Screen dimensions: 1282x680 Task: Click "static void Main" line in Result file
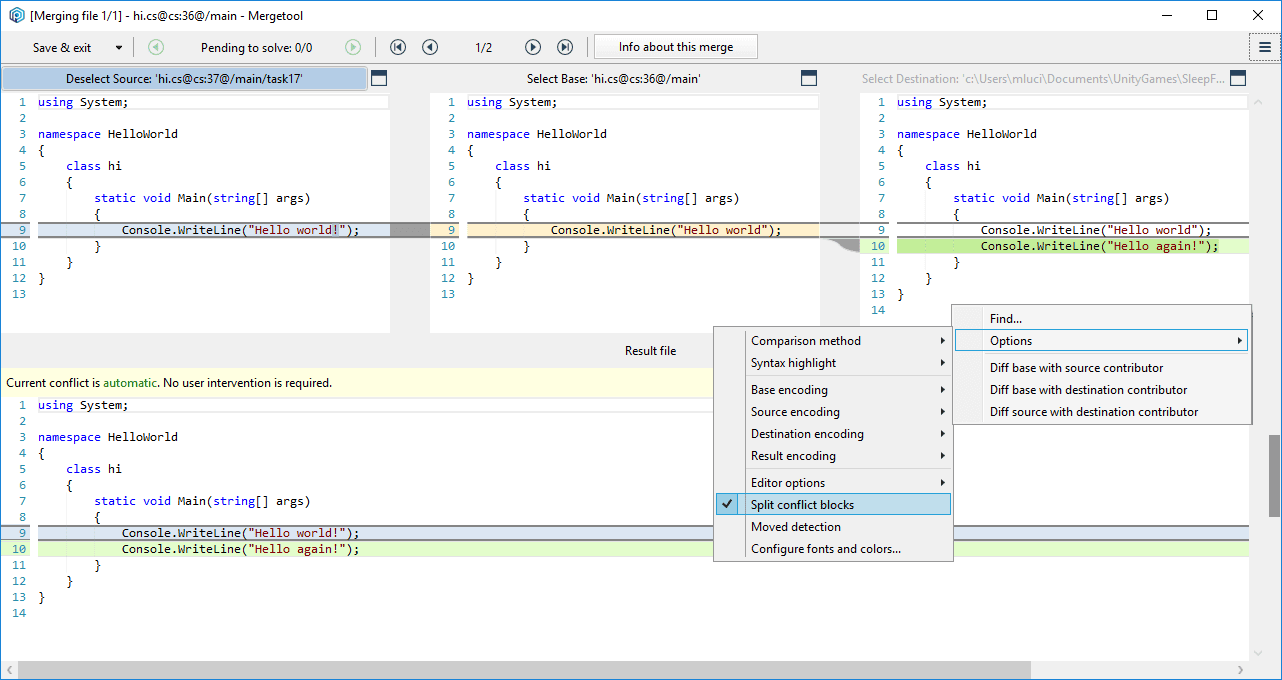[x=202, y=501]
